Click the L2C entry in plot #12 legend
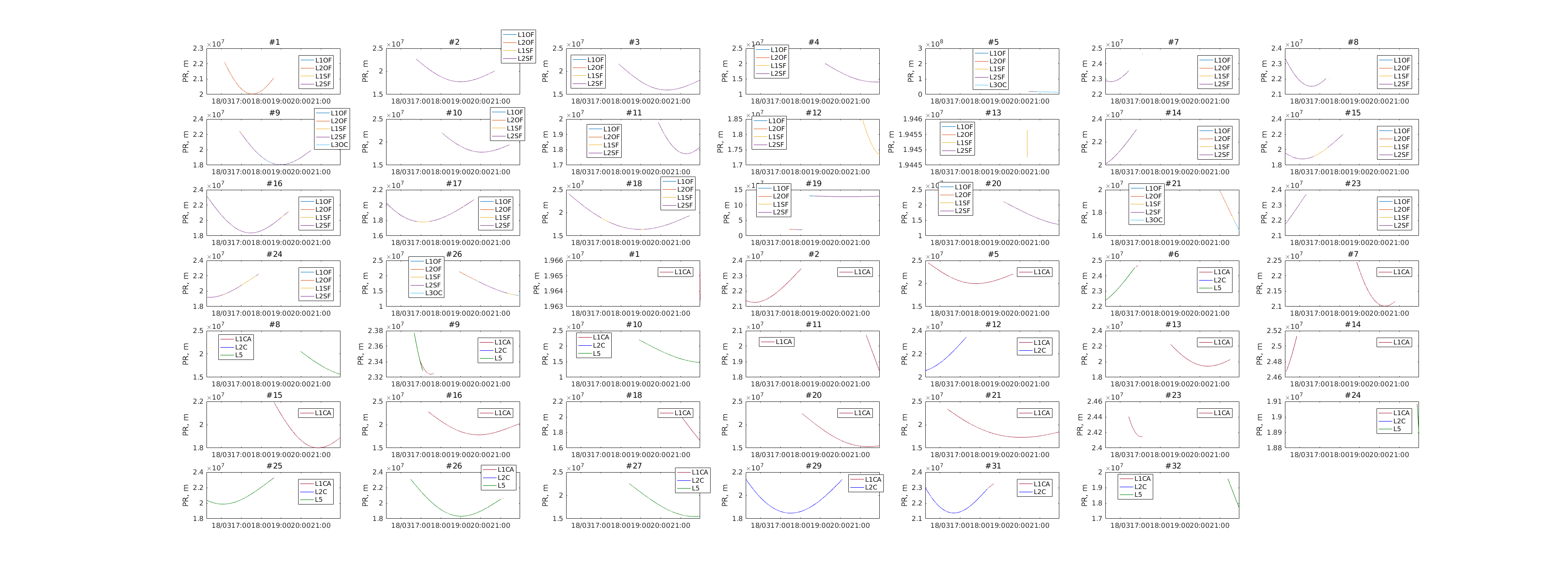Image resolution: width=1568 pixels, height=583 pixels. coord(1040,350)
